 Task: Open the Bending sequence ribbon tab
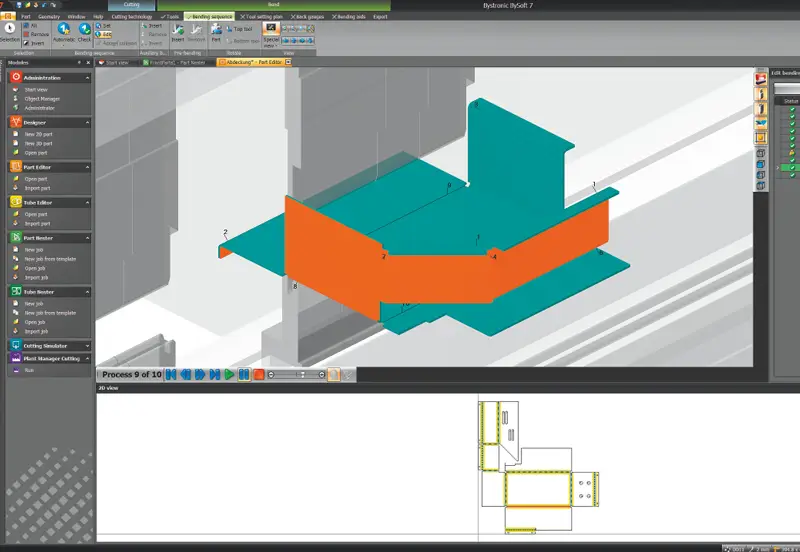(x=209, y=17)
